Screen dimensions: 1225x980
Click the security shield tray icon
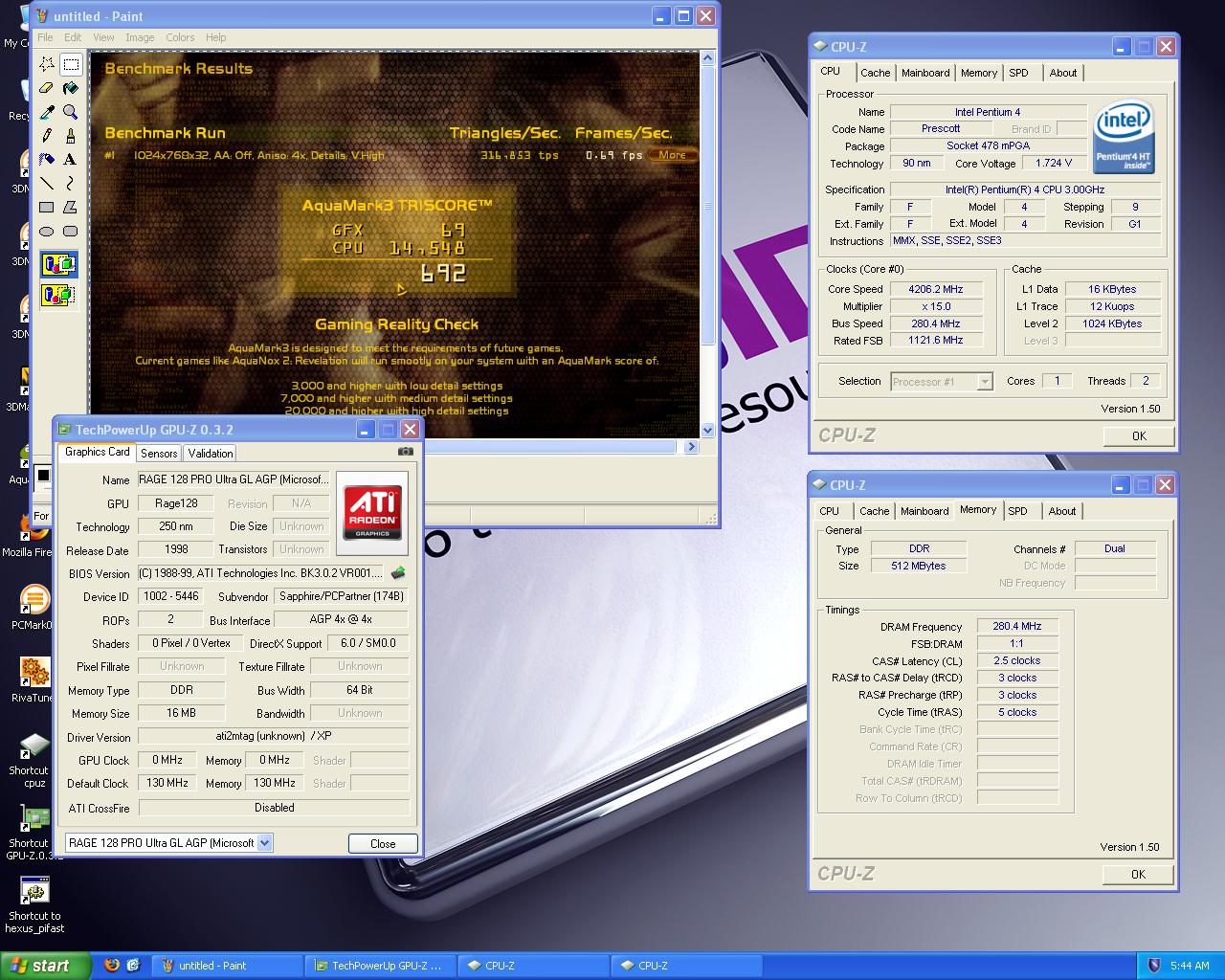[x=1154, y=966]
